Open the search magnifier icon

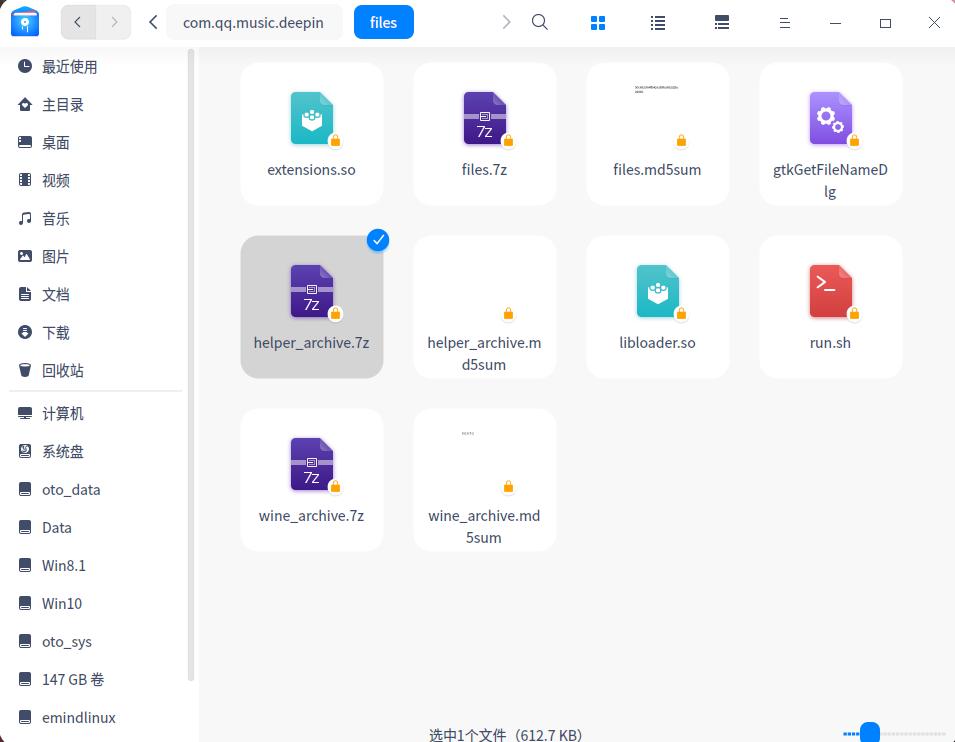pos(540,23)
